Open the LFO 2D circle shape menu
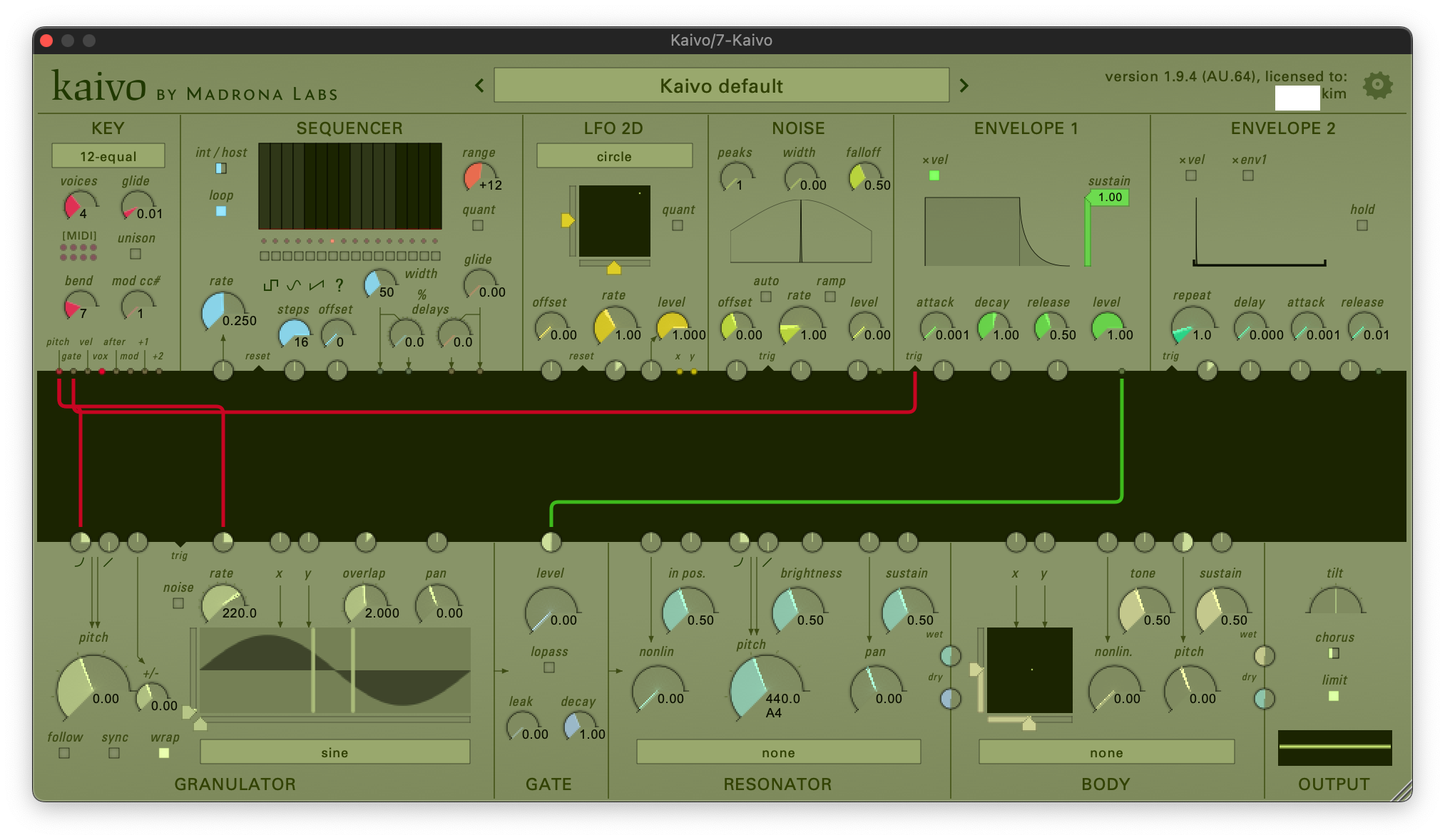This screenshot has height=840, width=1445. pos(614,156)
